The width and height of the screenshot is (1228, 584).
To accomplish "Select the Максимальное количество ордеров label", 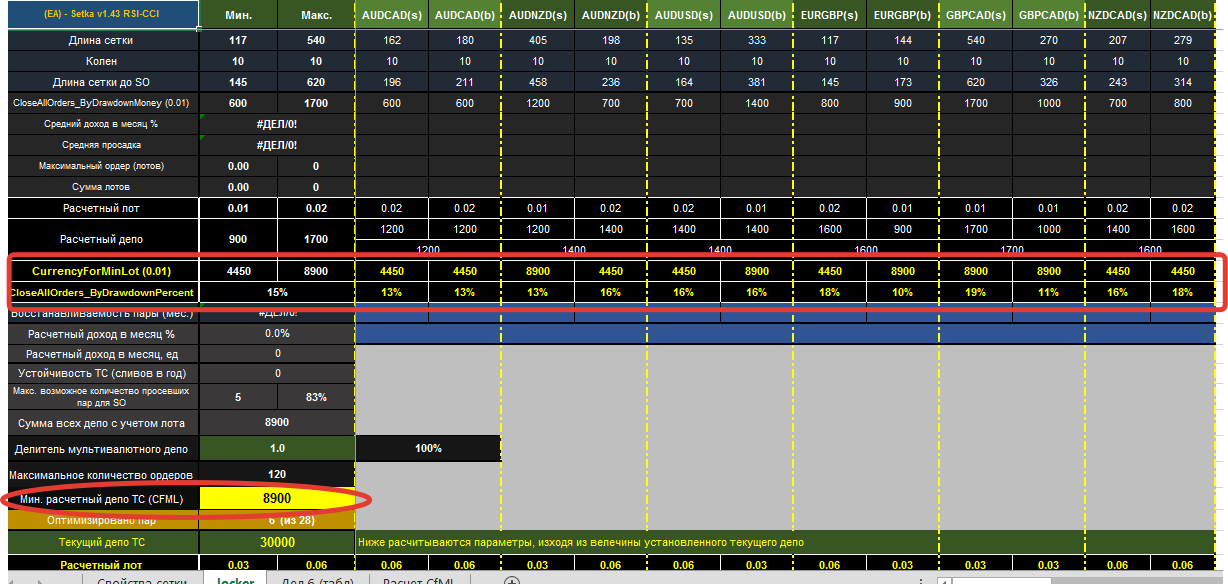I will tap(103, 474).
